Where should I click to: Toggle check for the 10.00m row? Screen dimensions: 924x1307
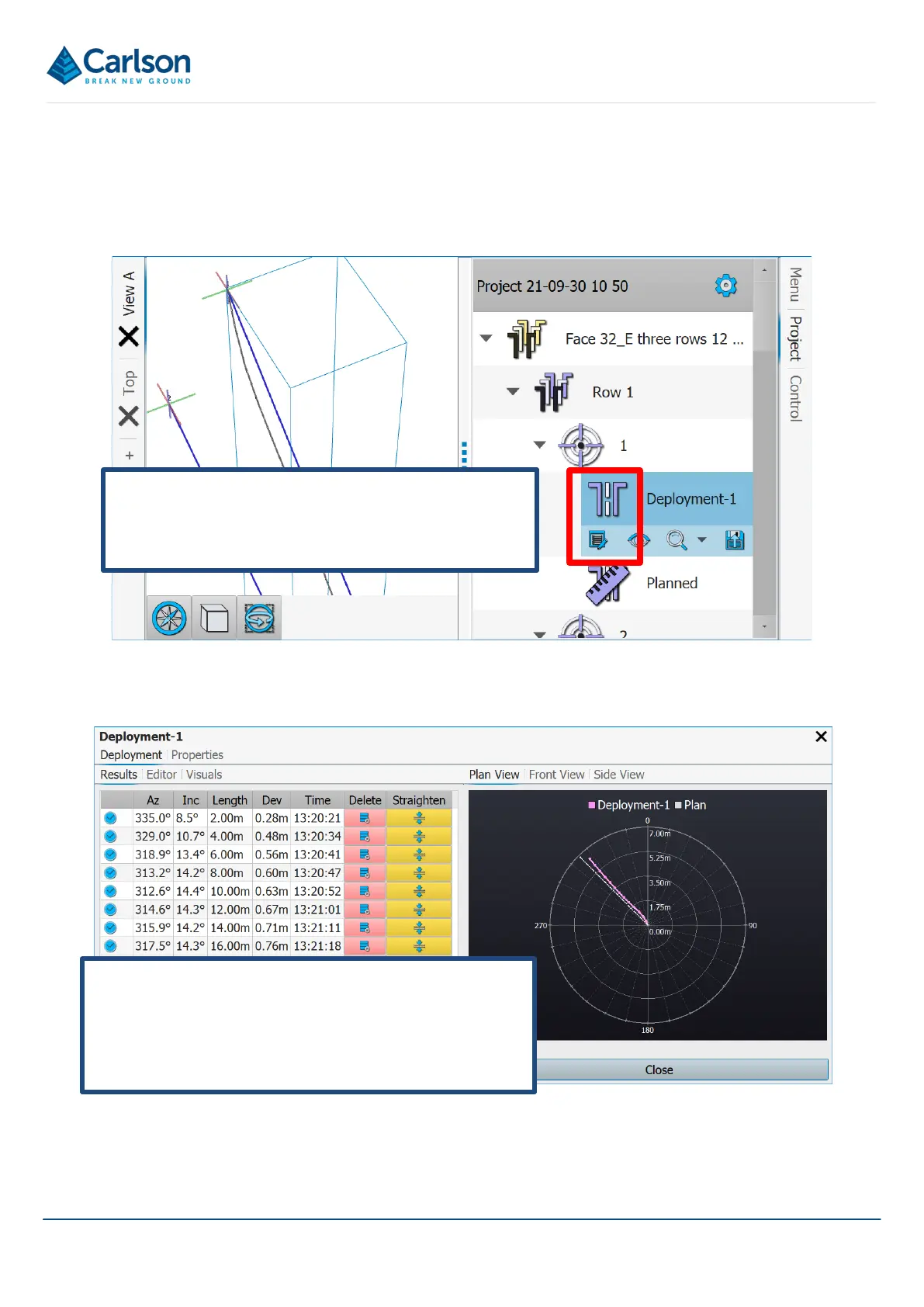[111, 891]
